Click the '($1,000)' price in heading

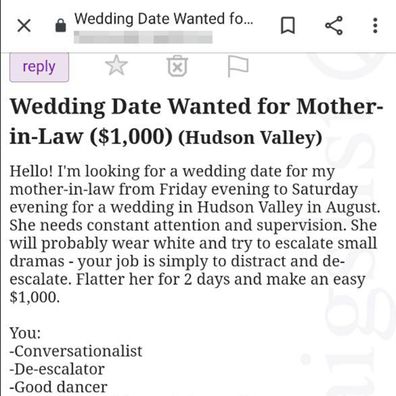point(131,137)
